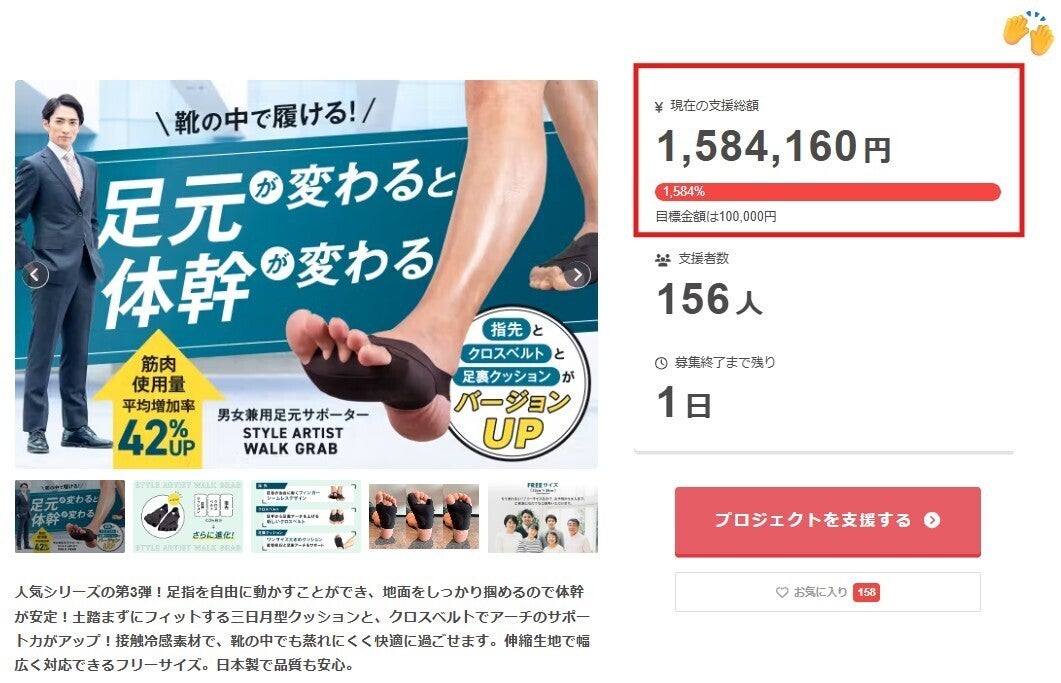Select second thumbnail showing black supporters

(188, 516)
